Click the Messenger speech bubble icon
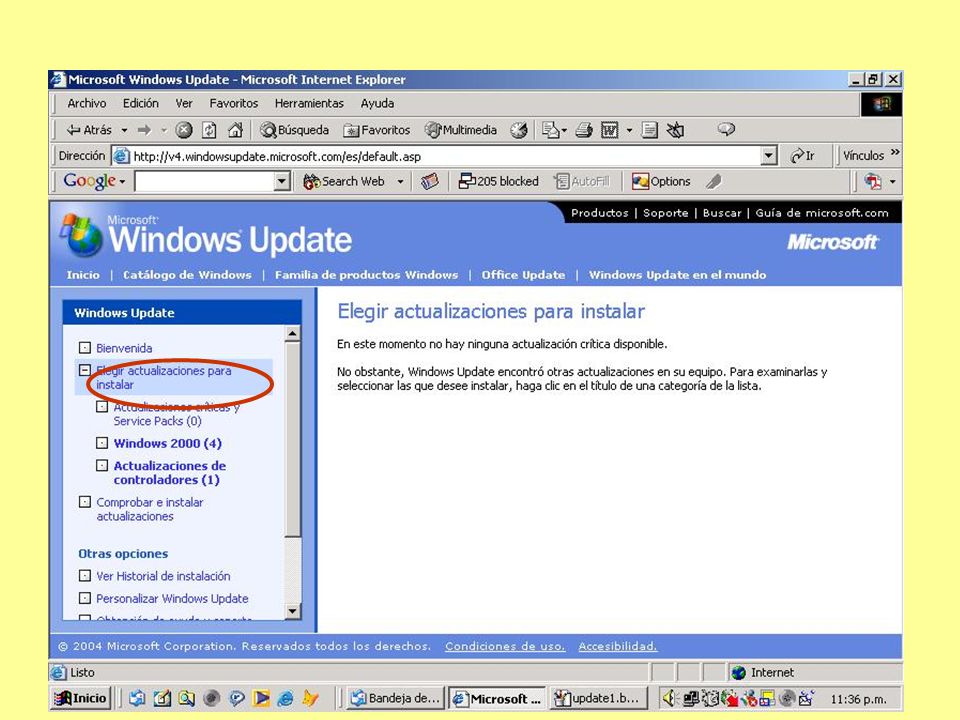 tap(726, 129)
